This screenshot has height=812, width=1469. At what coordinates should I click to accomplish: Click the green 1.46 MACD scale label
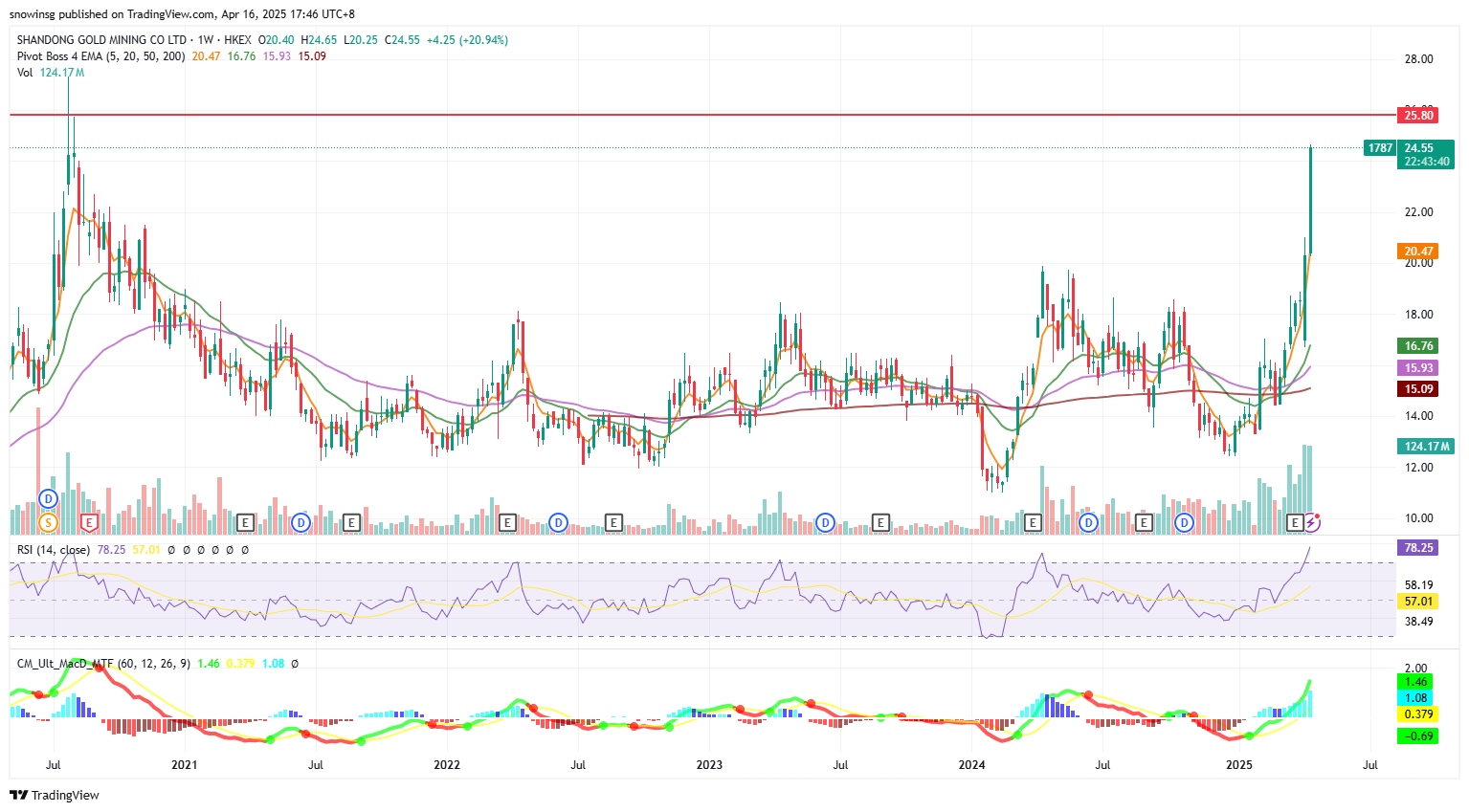coord(1417,682)
